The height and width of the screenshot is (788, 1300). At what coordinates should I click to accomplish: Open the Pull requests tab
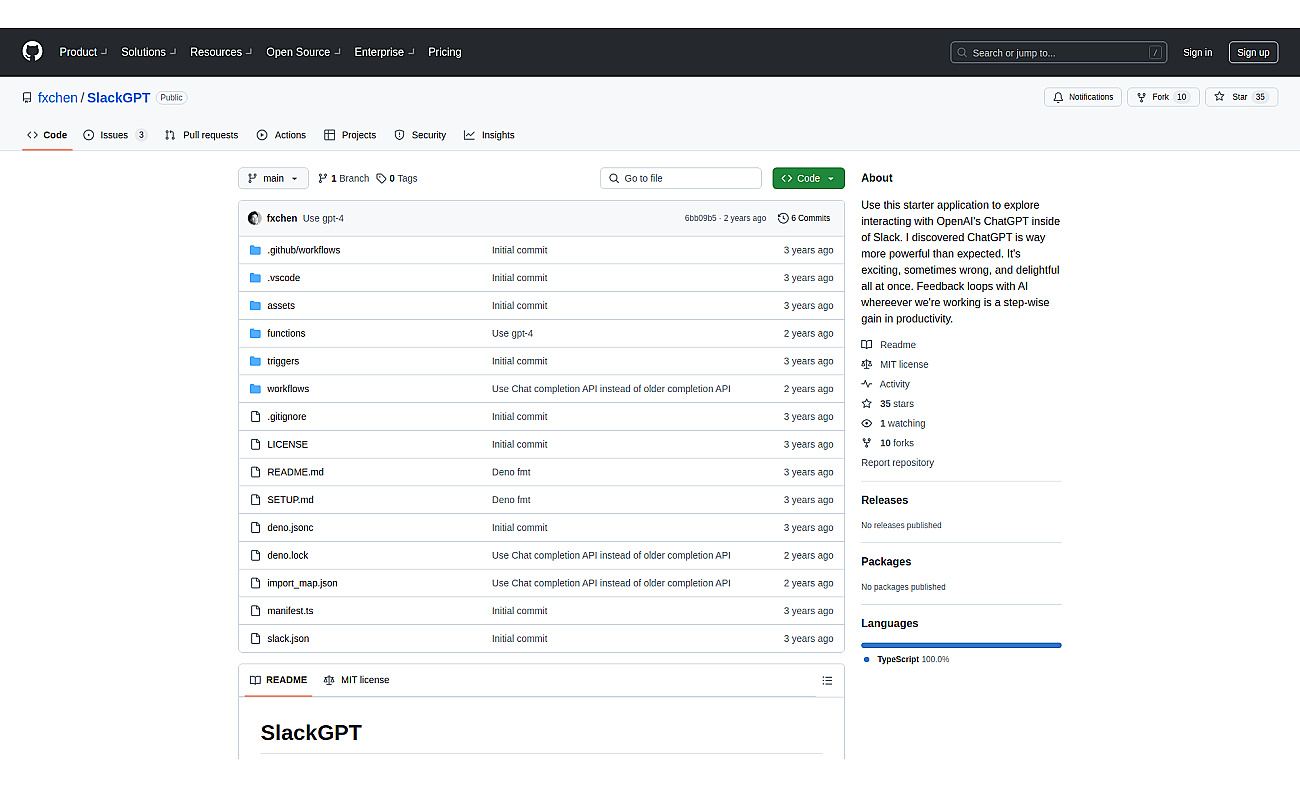click(x=201, y=135)
